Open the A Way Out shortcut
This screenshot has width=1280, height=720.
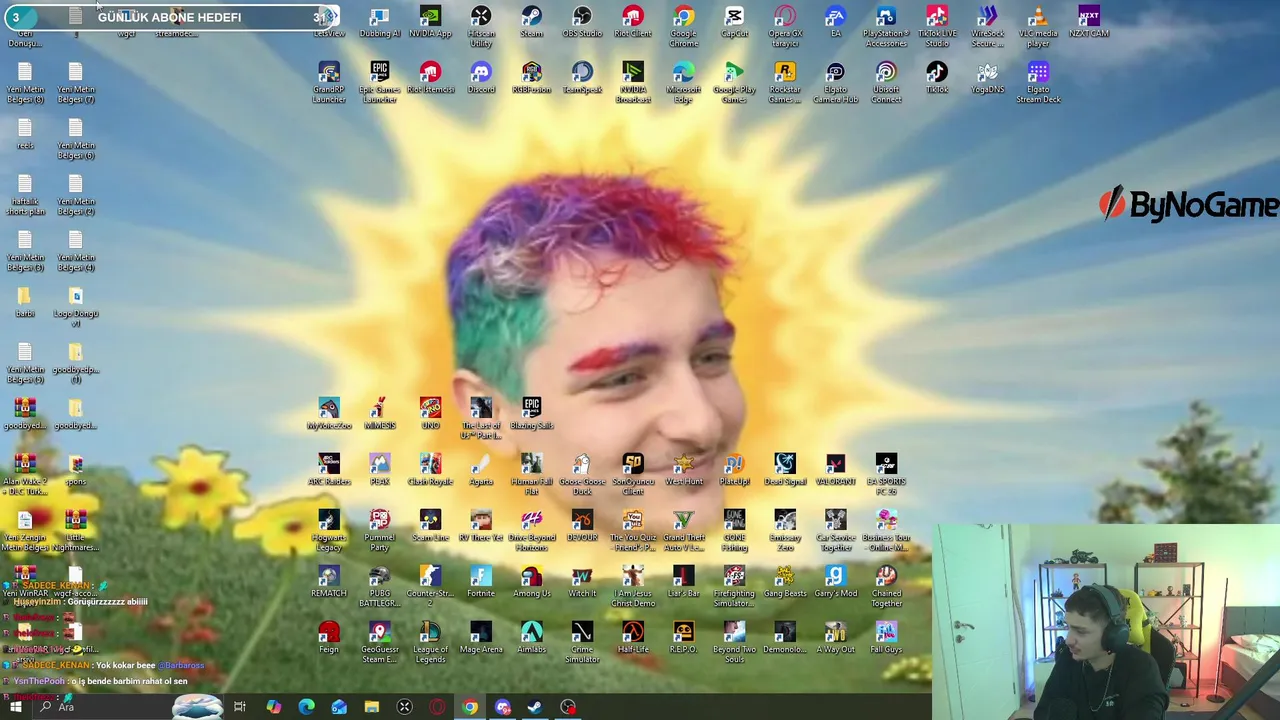coord(835,638)
